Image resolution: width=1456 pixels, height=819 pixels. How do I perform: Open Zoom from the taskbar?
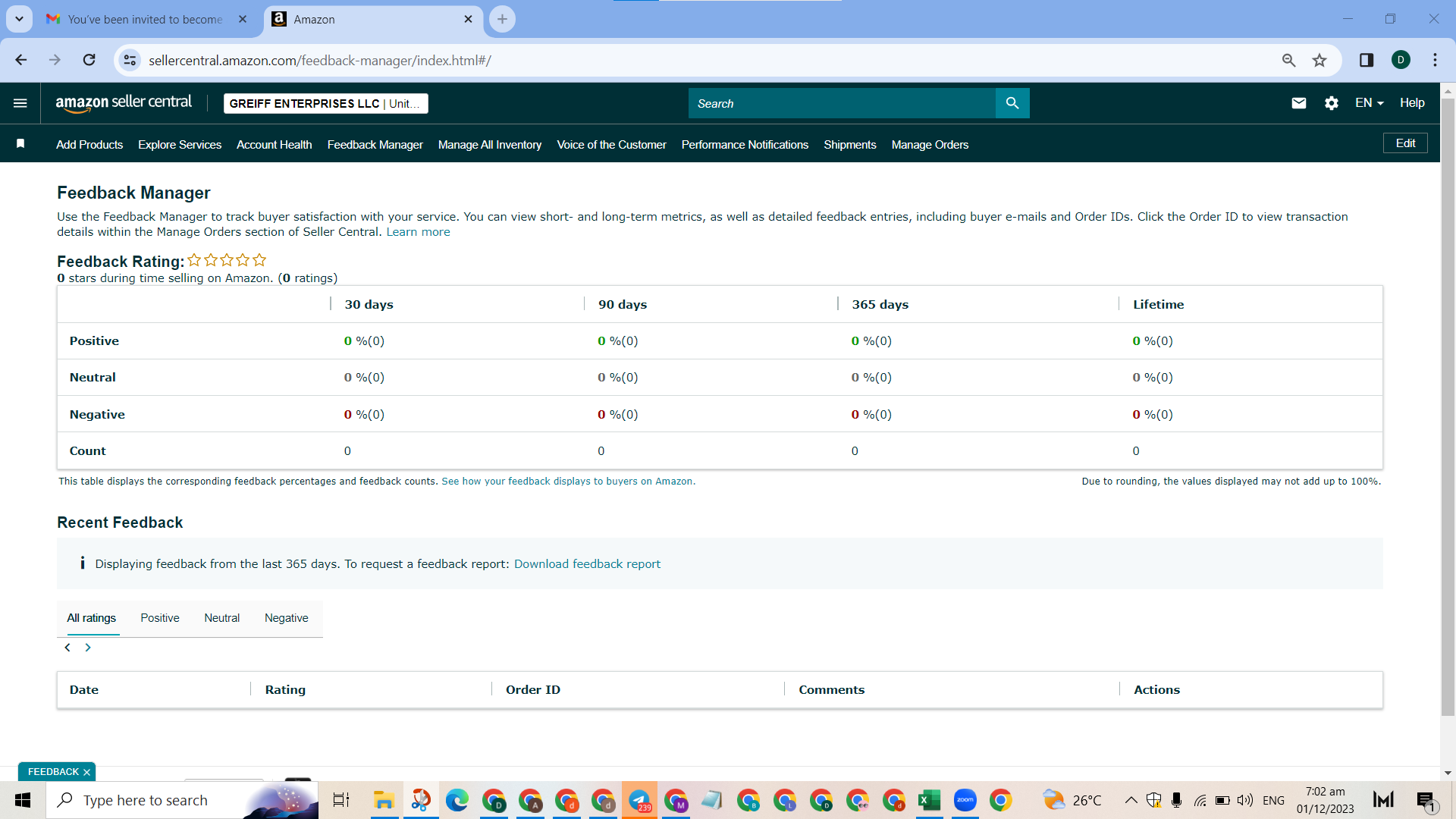pos(965,800)
